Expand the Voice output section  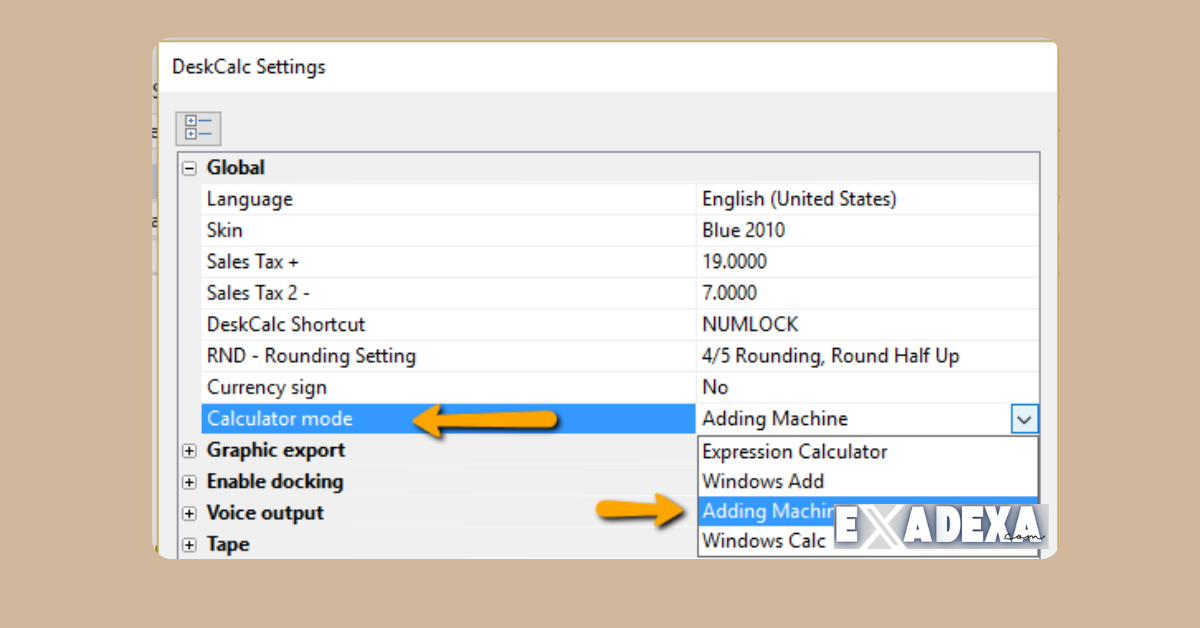(189, 513)
